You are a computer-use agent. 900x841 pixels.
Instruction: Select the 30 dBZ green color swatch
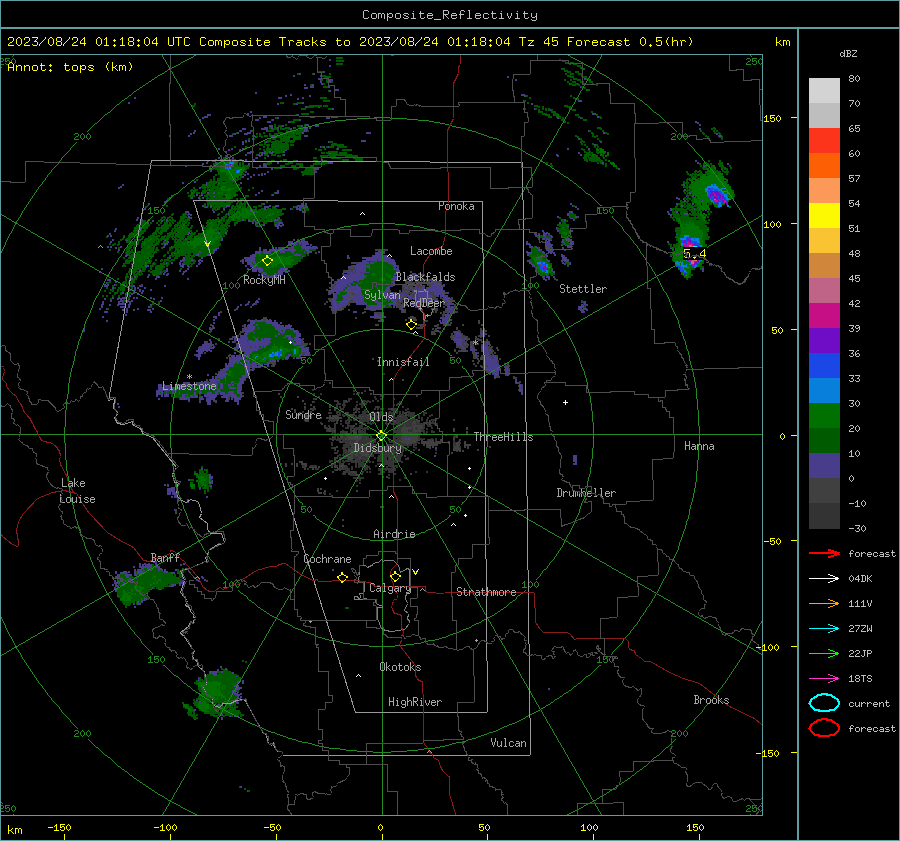pos(824,415)
